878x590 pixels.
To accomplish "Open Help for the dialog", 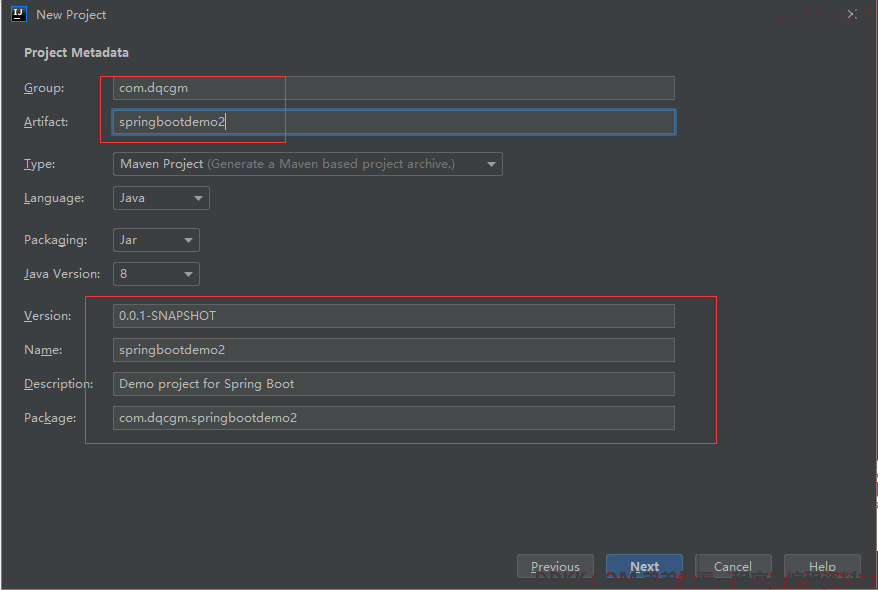I will (x=822, y=566).
